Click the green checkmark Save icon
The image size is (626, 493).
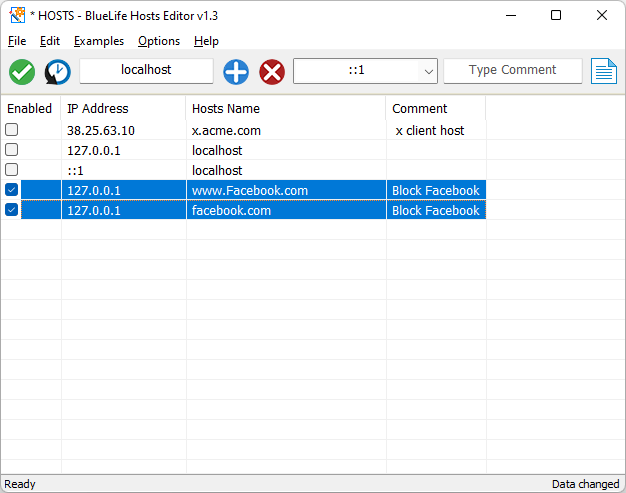click(x=22, y=72)
